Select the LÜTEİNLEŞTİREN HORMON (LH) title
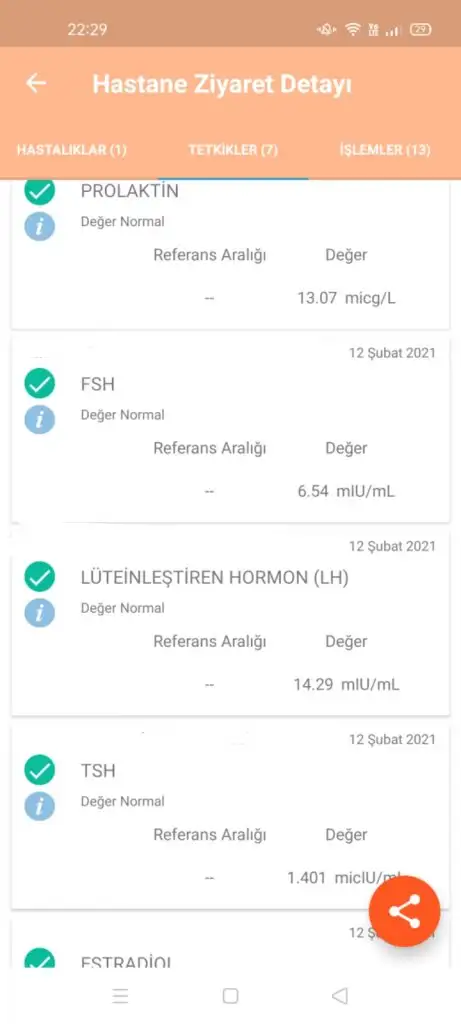461x1024 pixels. (215, 577)
